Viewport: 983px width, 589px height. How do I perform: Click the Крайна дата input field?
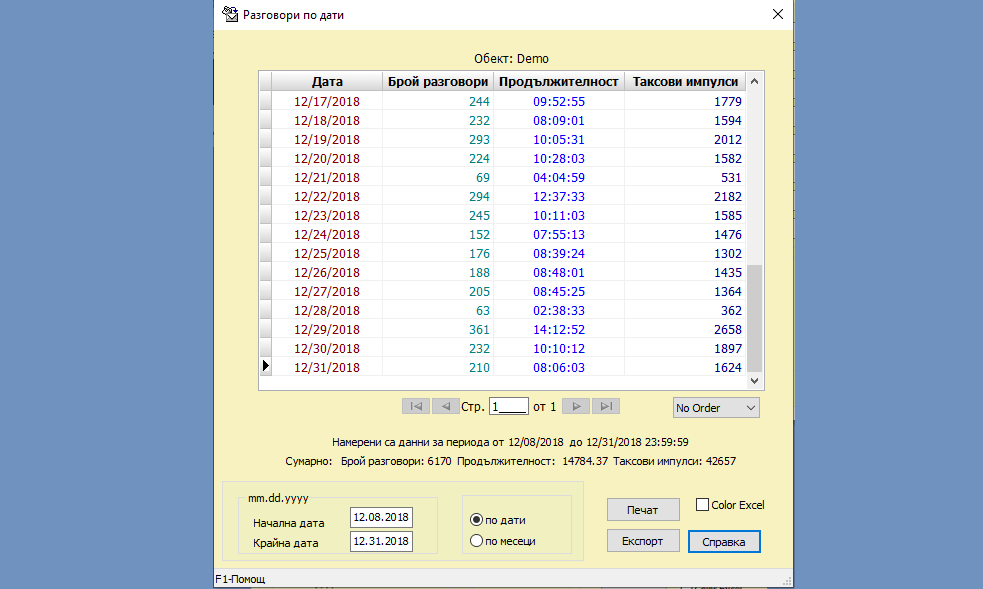381,541
